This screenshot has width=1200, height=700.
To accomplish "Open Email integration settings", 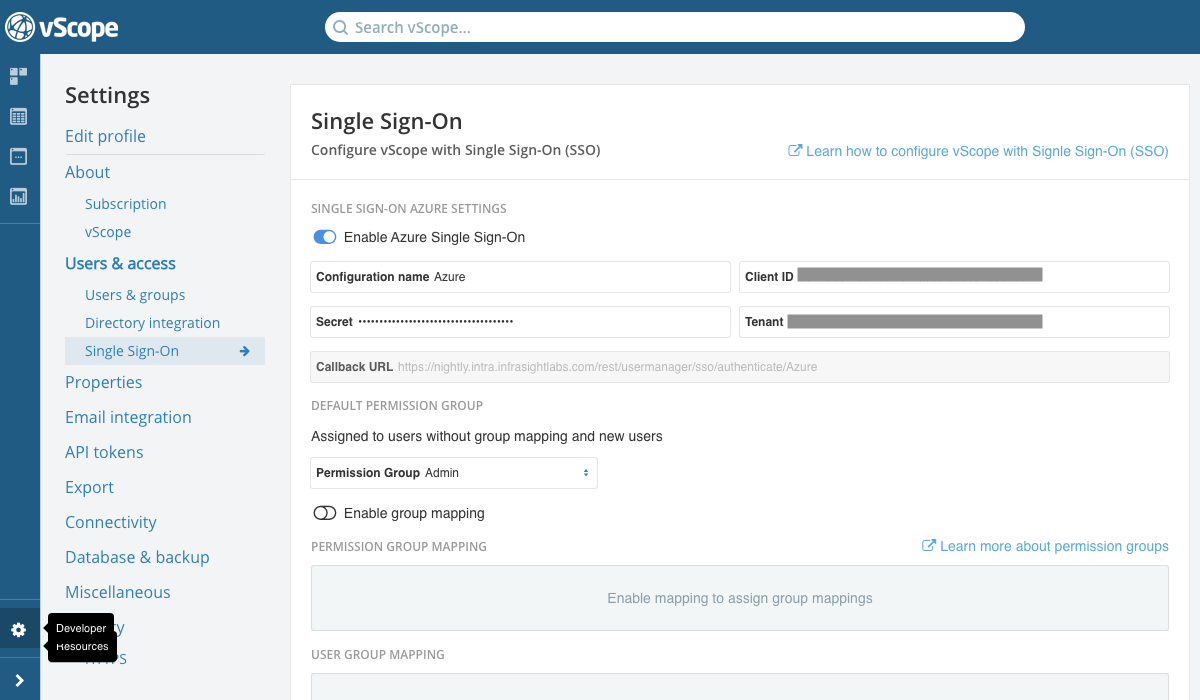I will pyautogui.click(x=128, y=417).
